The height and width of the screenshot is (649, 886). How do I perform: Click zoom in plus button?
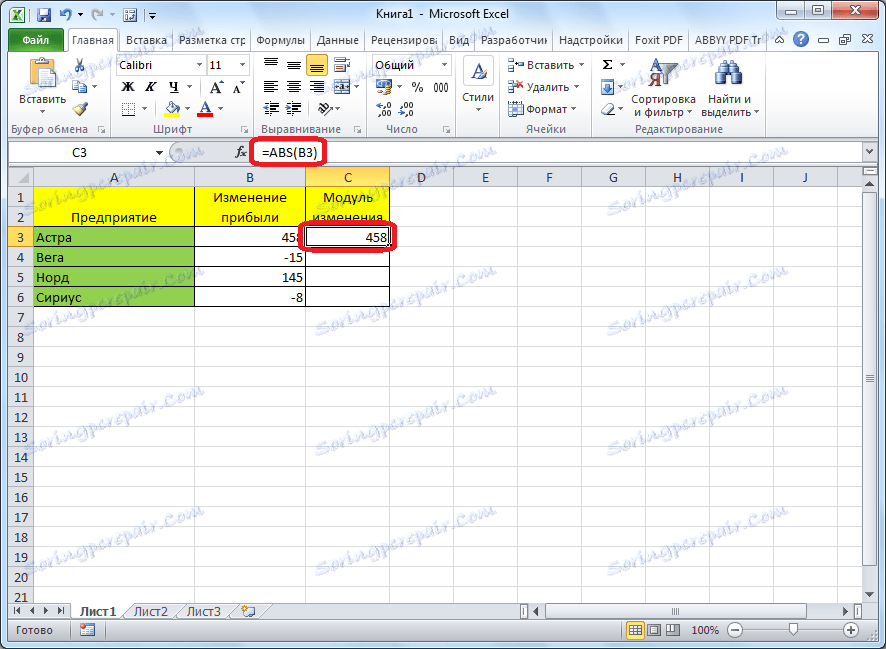tap(851, 630)
